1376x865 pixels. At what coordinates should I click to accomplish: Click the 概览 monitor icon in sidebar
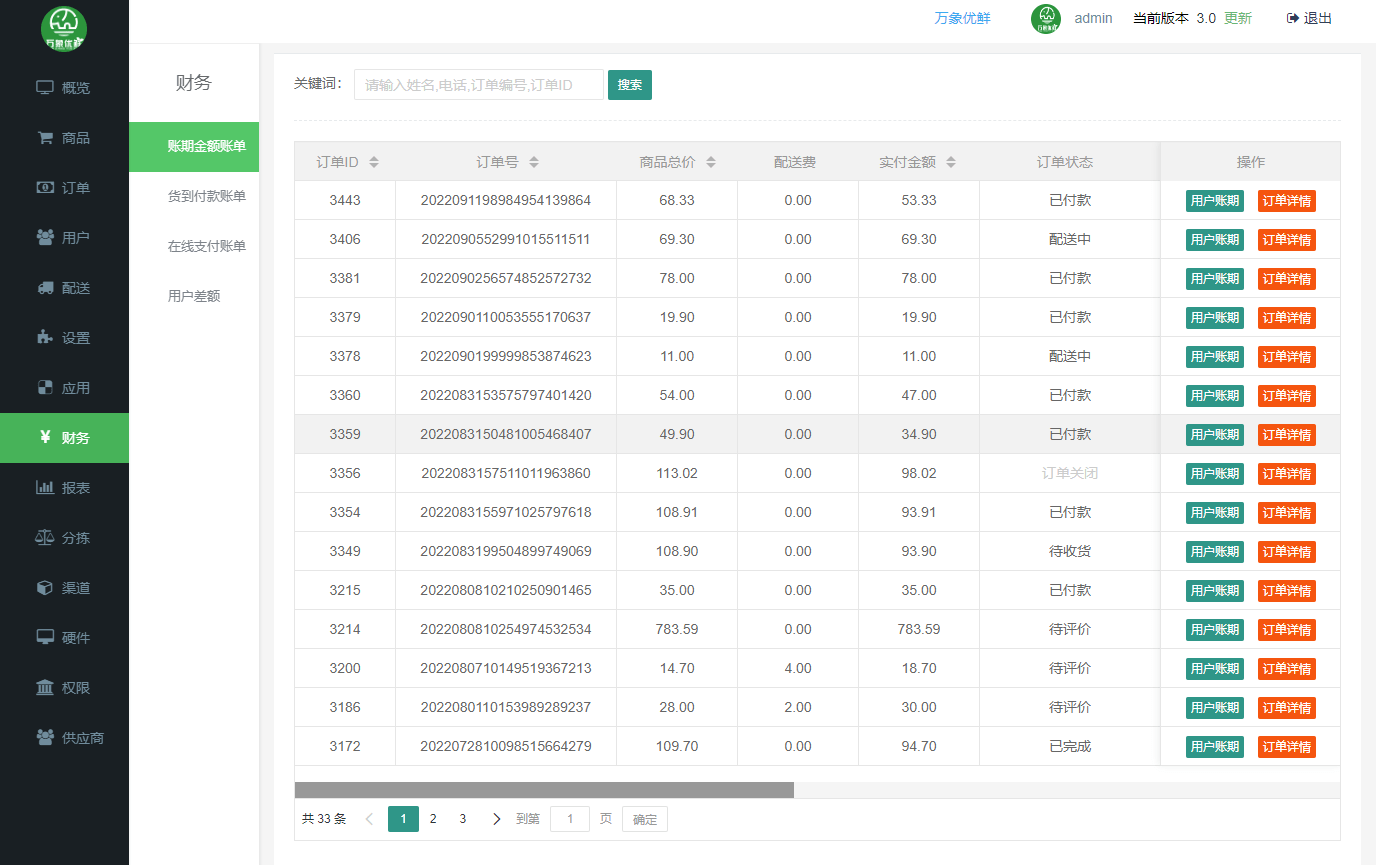click(45, 88)
